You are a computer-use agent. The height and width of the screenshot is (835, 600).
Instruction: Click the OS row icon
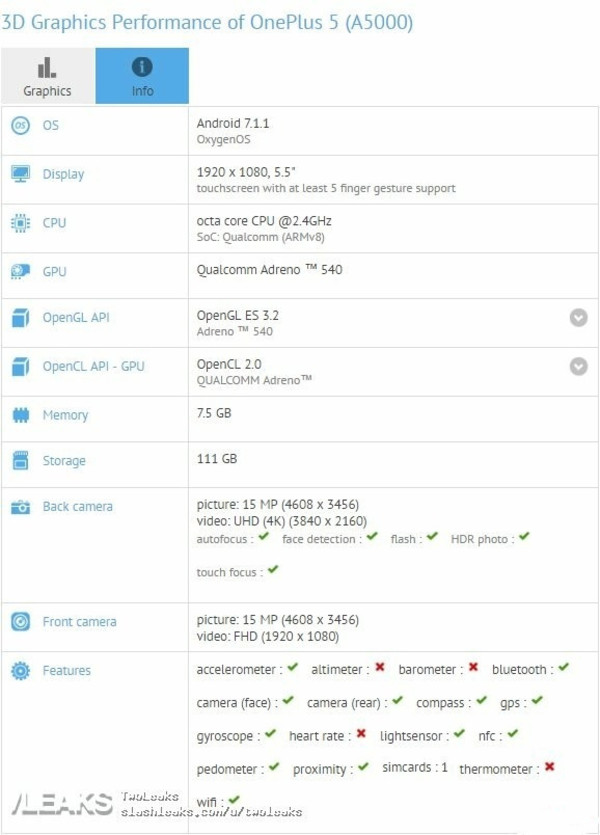coord(20,126)
